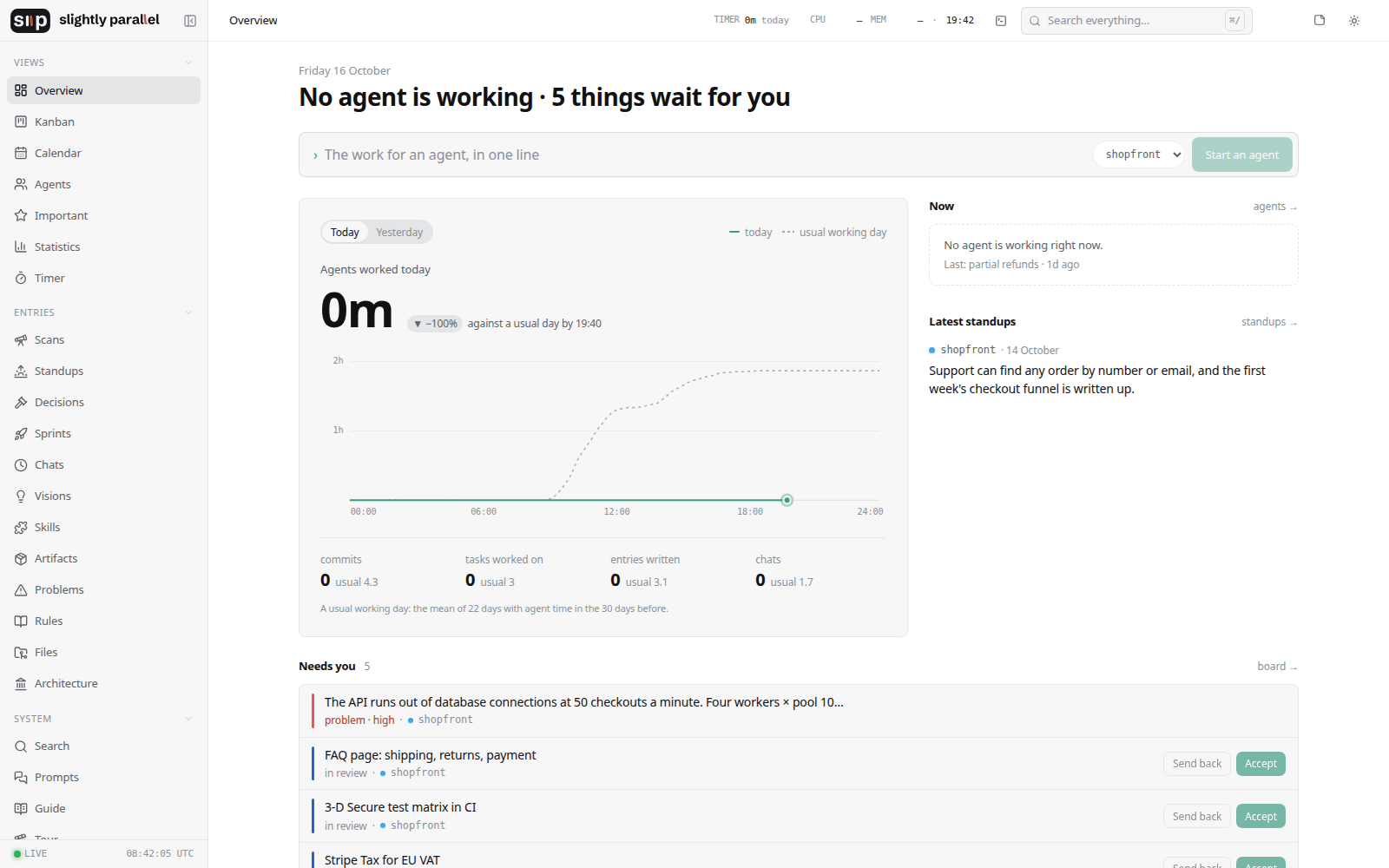Open the Important starred view

tap(103, 215)
